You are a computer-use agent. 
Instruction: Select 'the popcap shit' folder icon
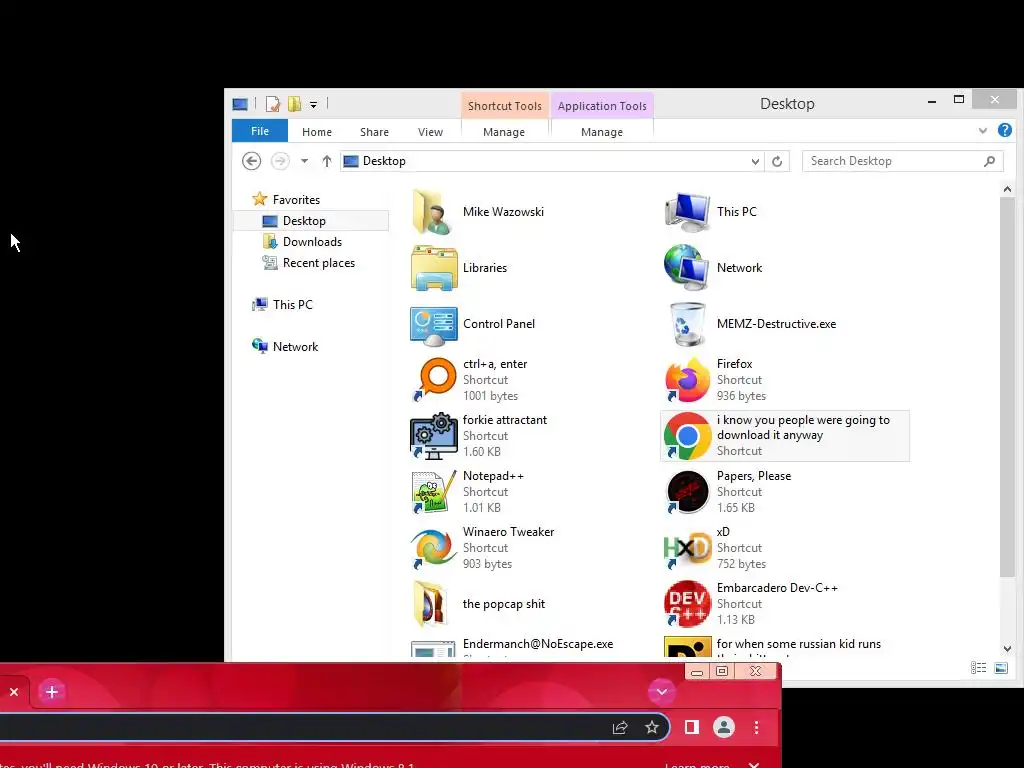click(431, 604)
